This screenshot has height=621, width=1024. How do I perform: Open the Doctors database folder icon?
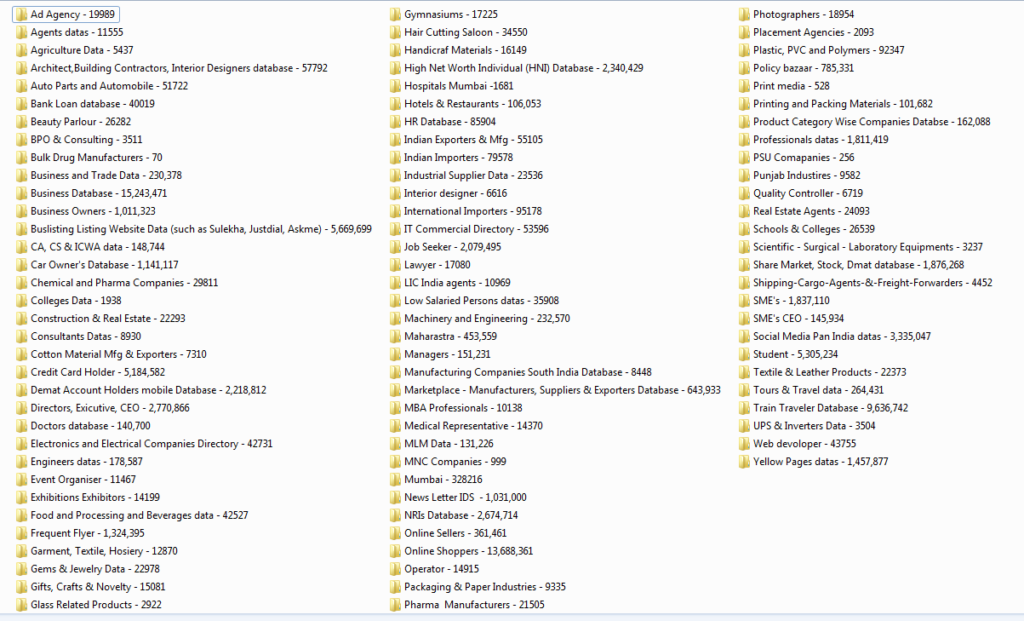[22, 425]
